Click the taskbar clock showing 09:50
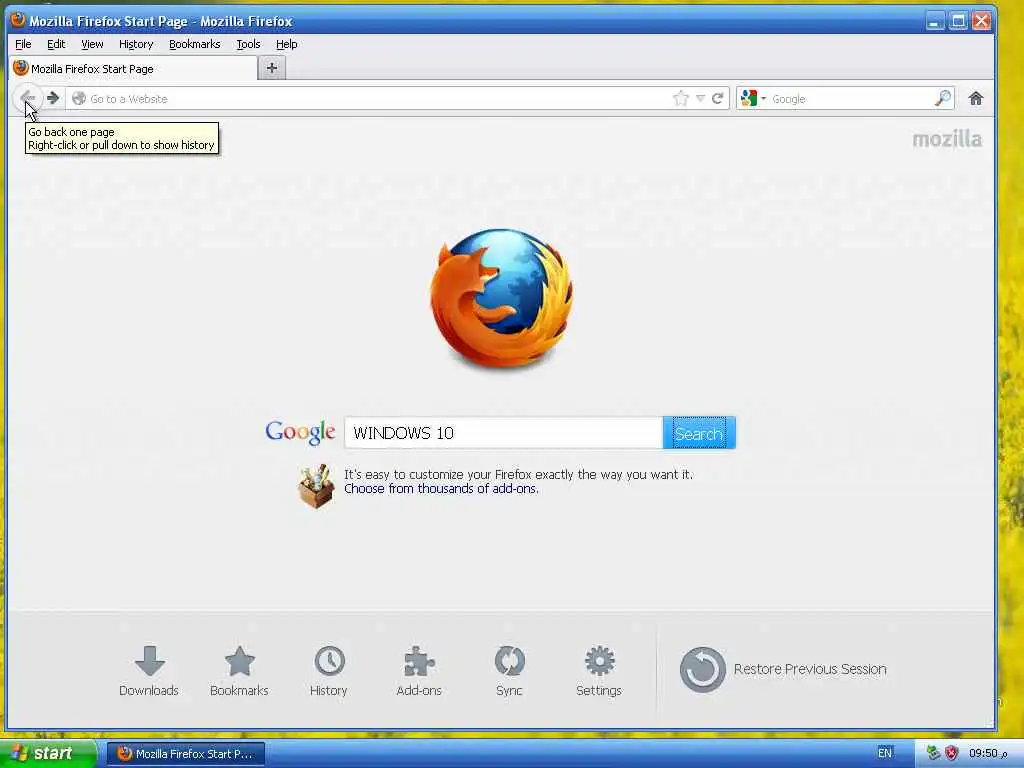The width and height of the screenshot is (1024, 768). point(987,753)
